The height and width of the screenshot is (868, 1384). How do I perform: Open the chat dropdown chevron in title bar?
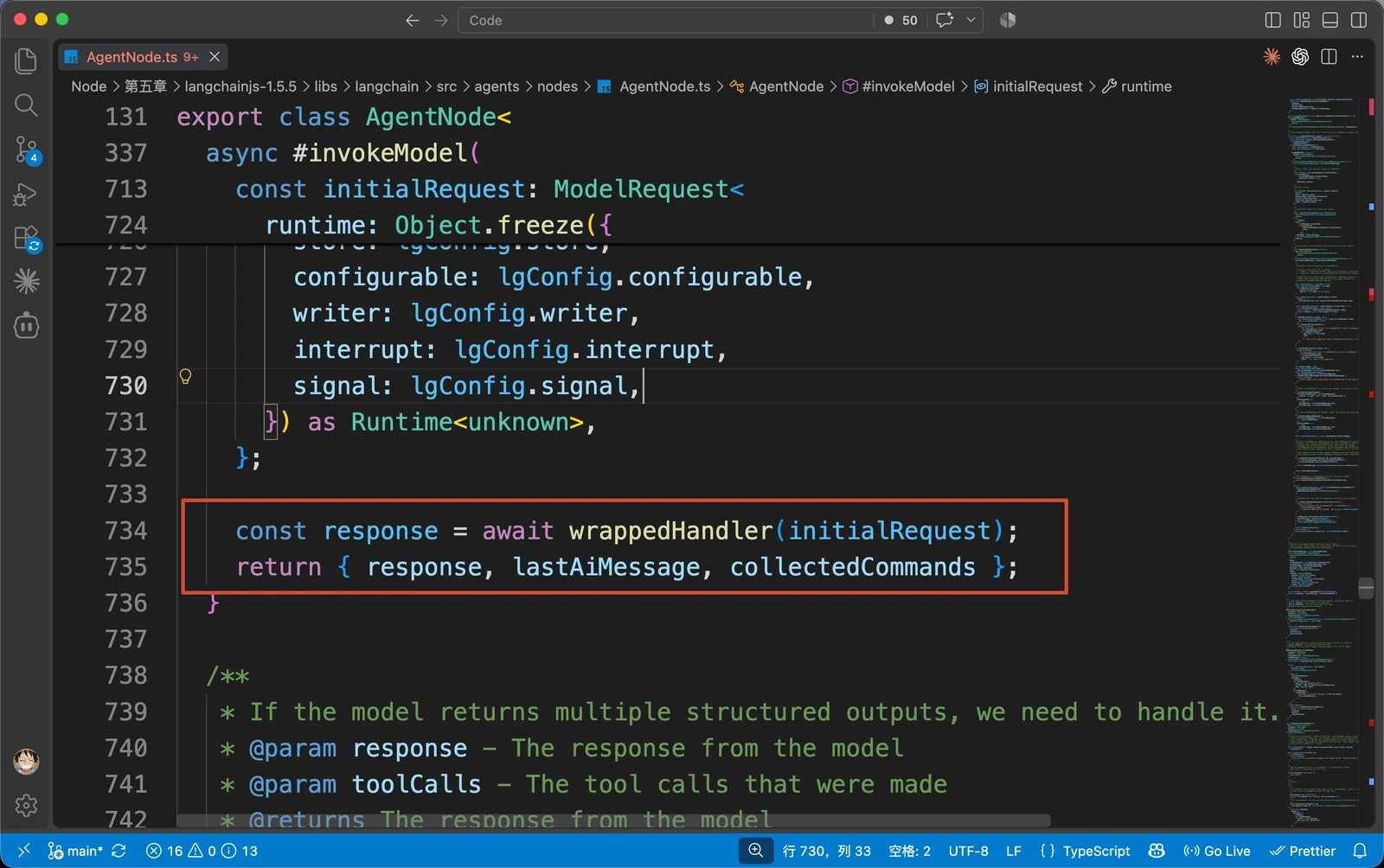[971, 20]
